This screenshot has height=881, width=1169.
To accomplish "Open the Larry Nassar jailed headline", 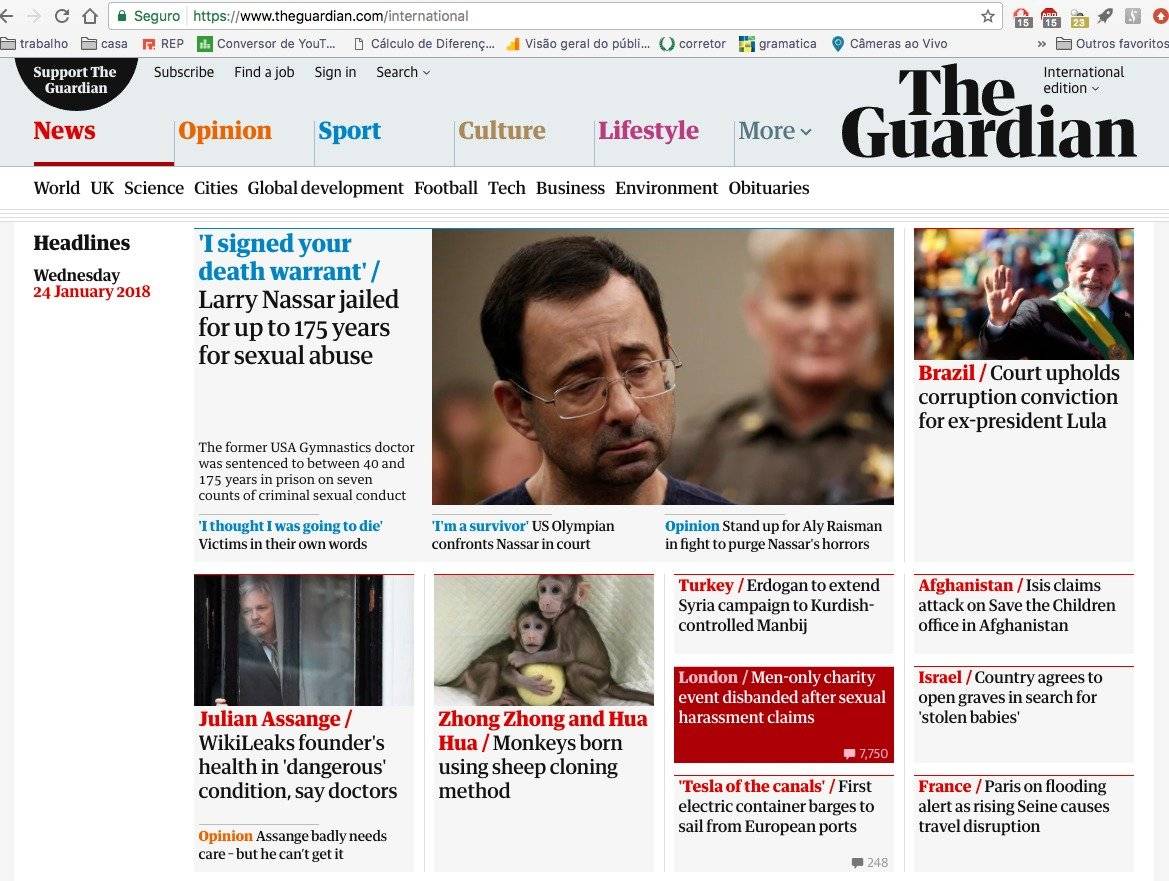I will tap(298, 299).
